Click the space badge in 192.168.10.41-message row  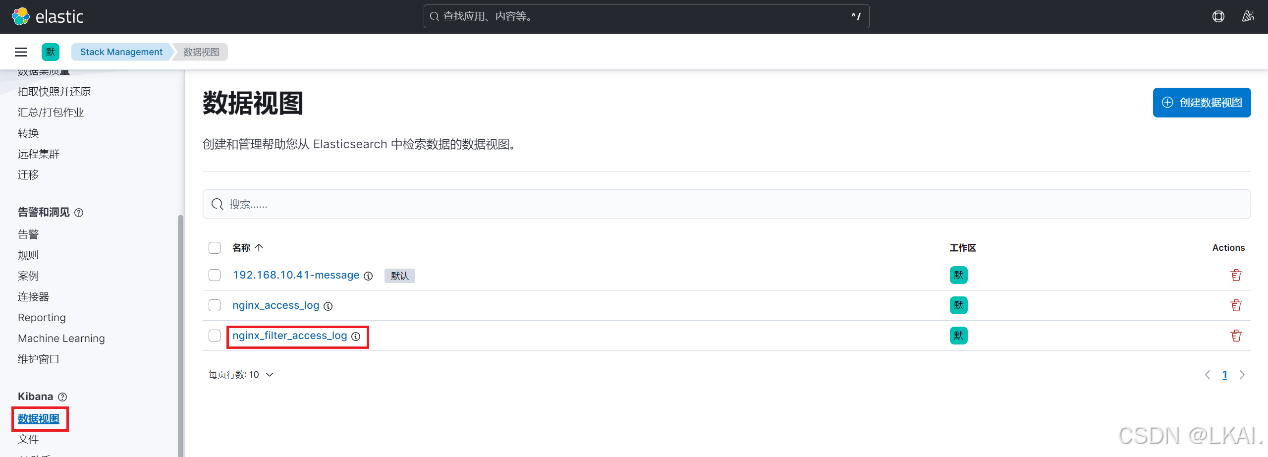pos(958,275)
